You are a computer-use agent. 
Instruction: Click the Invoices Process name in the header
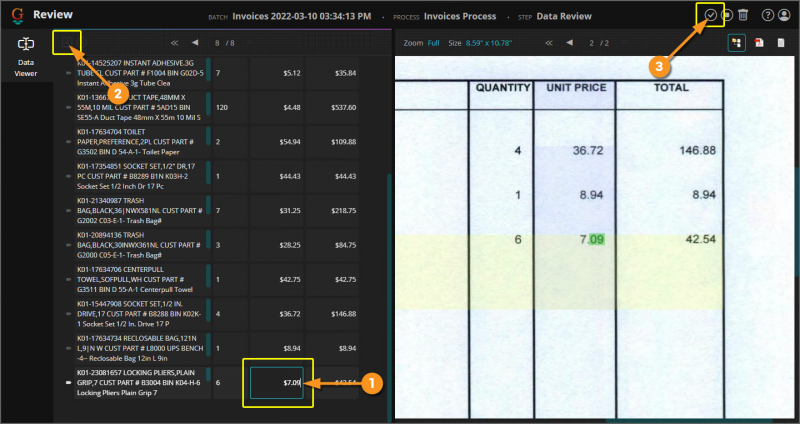pos(460,16)
